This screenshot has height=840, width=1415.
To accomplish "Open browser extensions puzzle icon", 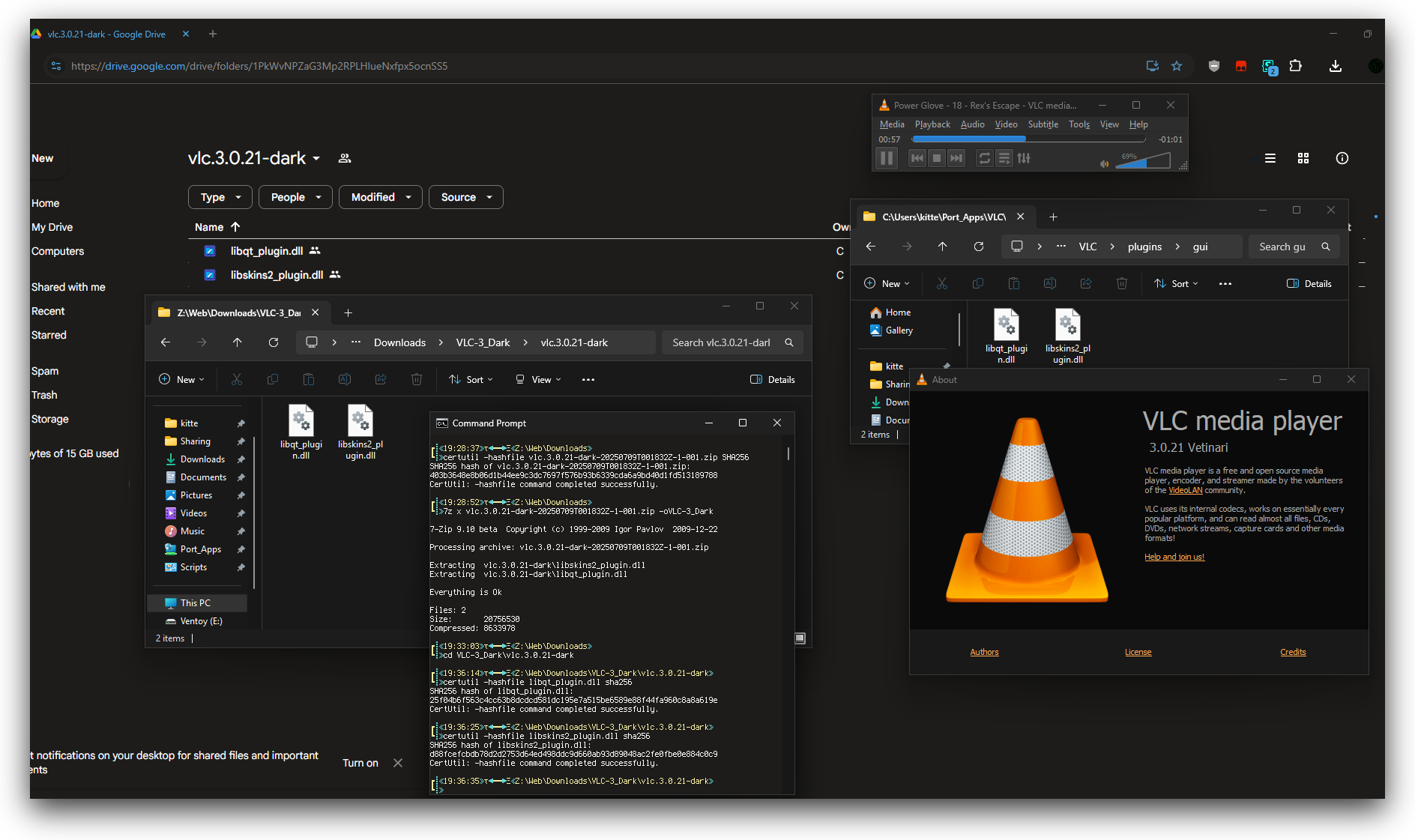I will click(x=1295, y=66).
